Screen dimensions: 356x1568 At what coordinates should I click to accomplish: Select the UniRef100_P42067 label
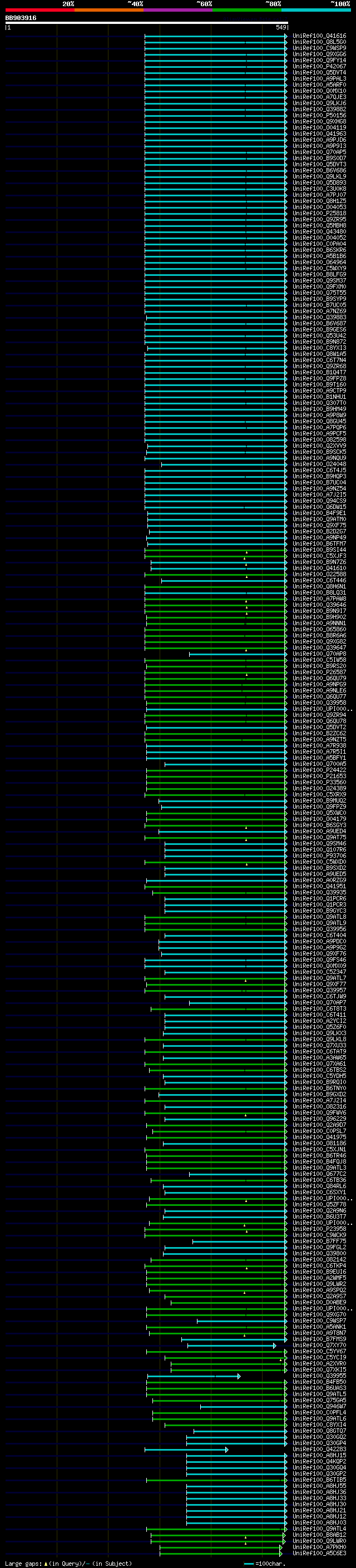tap(319, 66)
